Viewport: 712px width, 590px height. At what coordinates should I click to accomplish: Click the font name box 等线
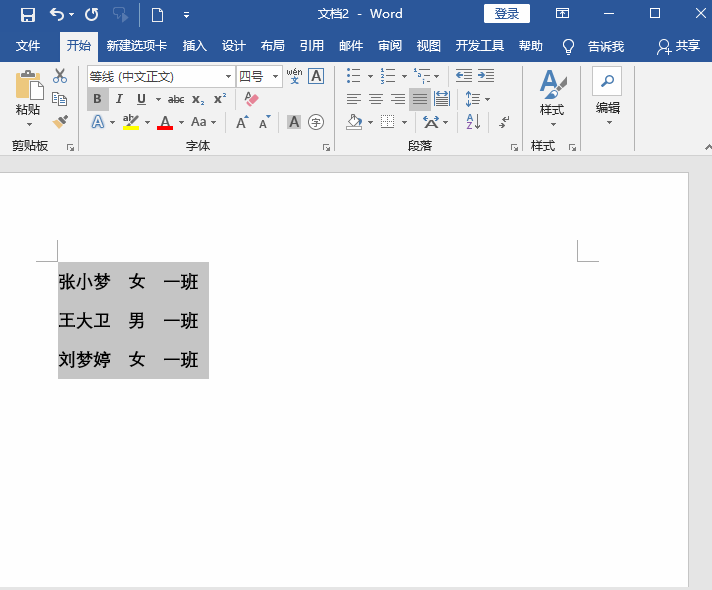156,76
